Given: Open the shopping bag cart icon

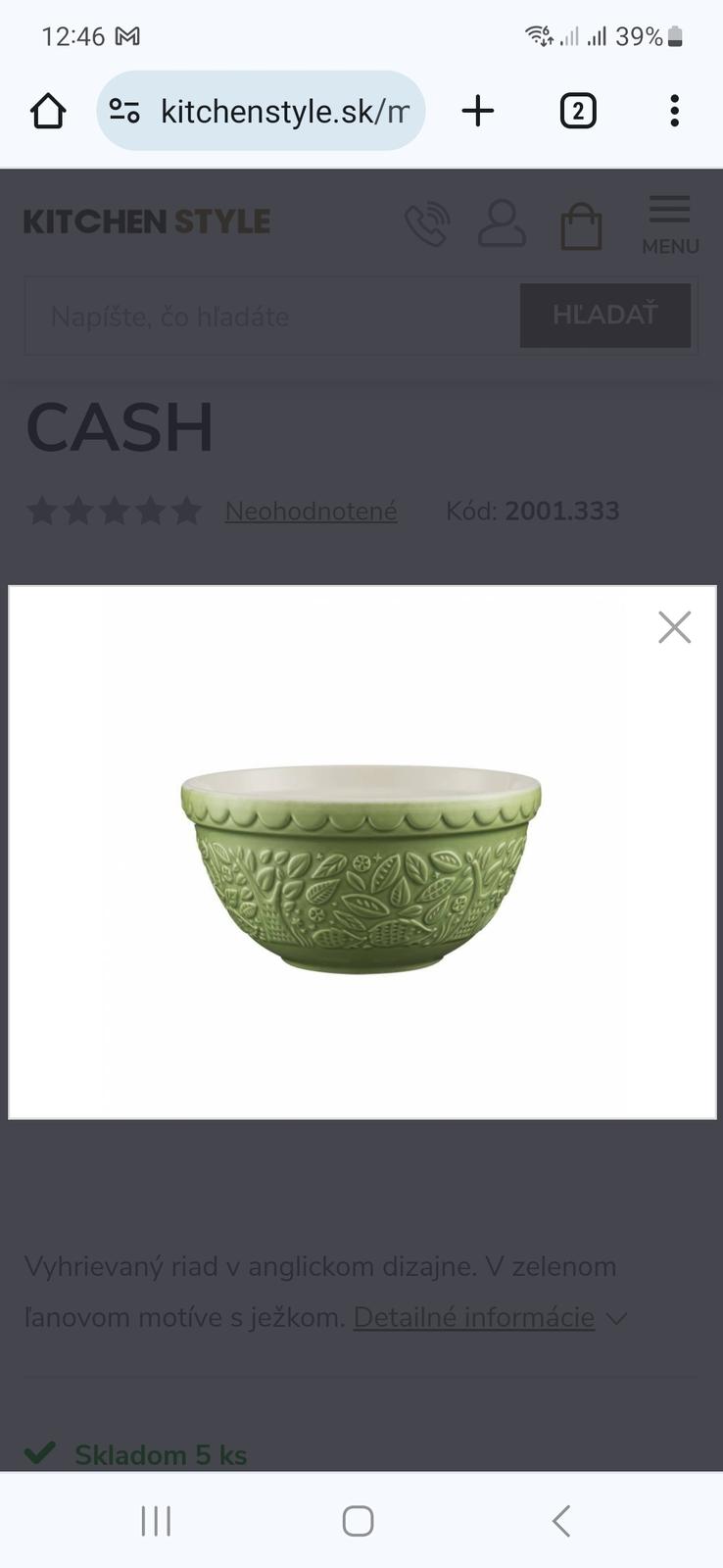Looking at the screenshot, I should point(581,226).
